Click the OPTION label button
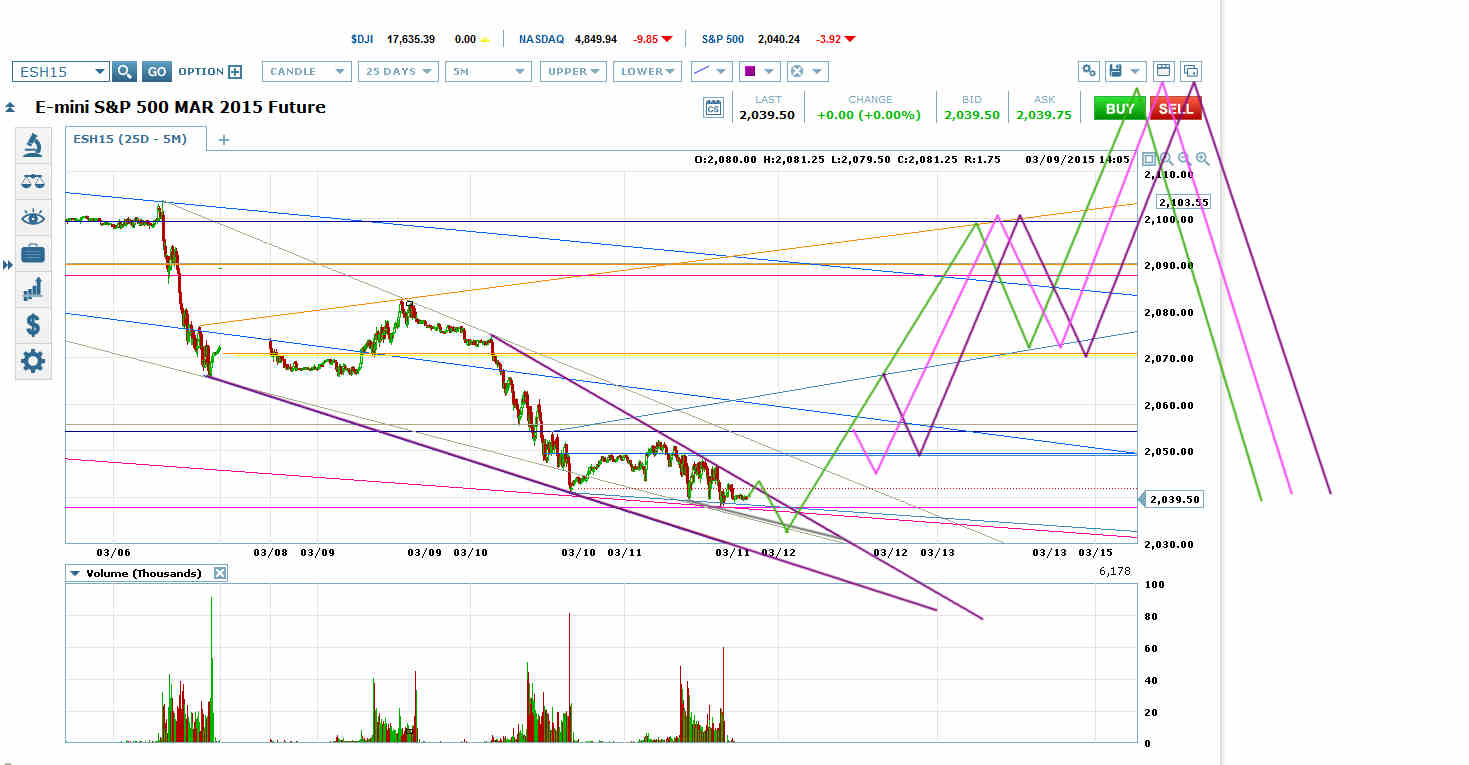 pyautogui.click(x=201, y=72)
